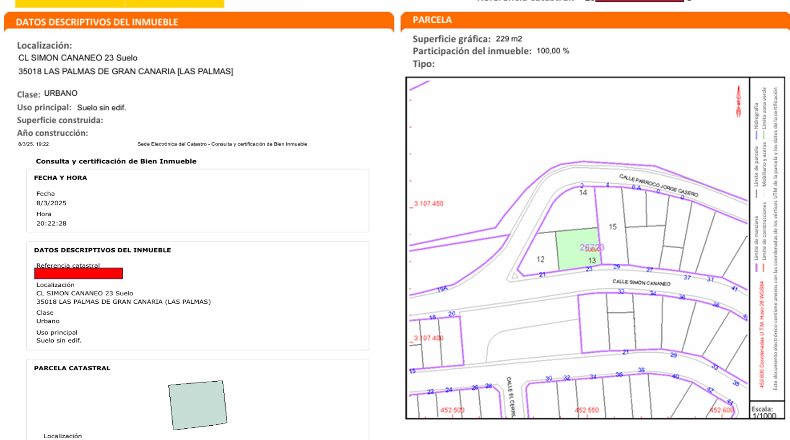The width and height of the screenshot is (790, 440).
Task: Click 'LAS PALMAS DE GRAN CANARIA [LAS PALMAS]' with square brackets
Action: click(139, 72)
